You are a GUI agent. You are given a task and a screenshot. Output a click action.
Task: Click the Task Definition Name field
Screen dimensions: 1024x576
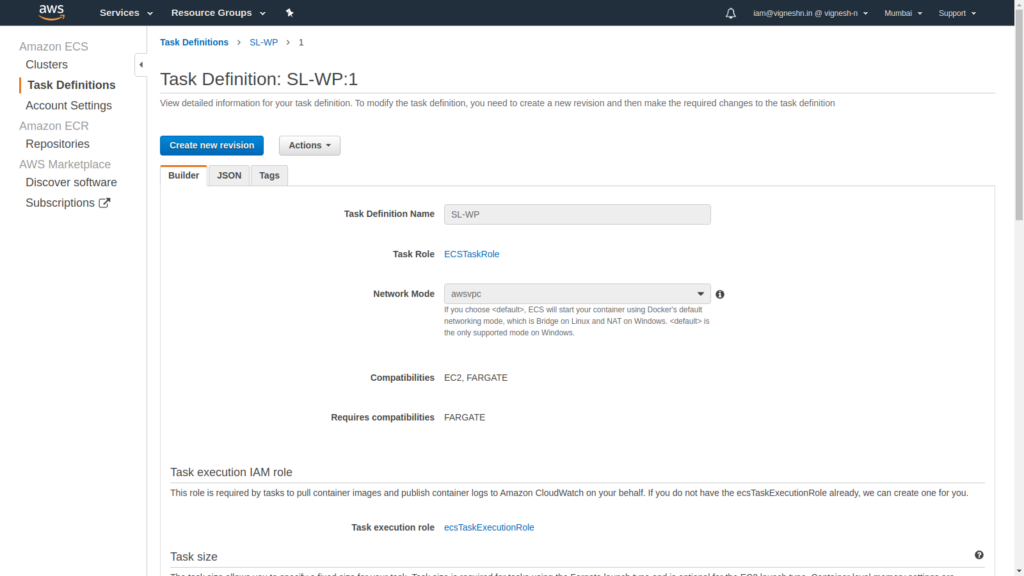point(577,214)
